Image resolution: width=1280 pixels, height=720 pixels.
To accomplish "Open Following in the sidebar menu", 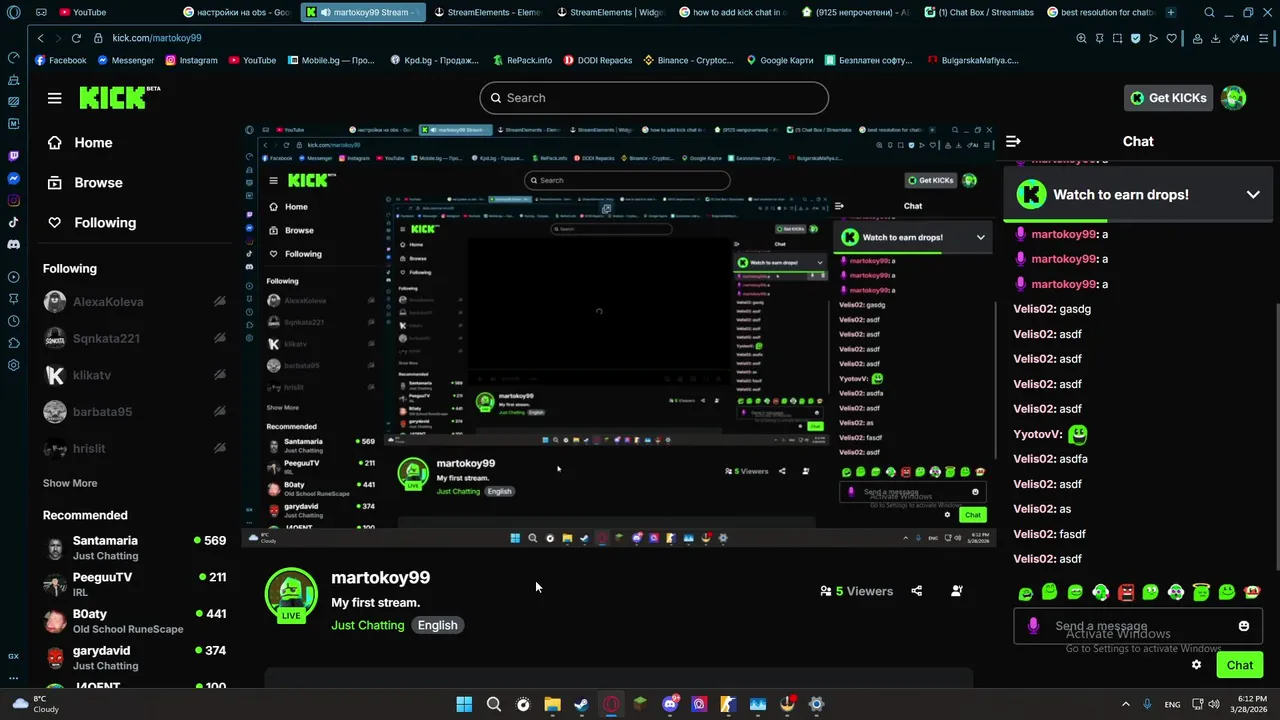I will point(92,223).
